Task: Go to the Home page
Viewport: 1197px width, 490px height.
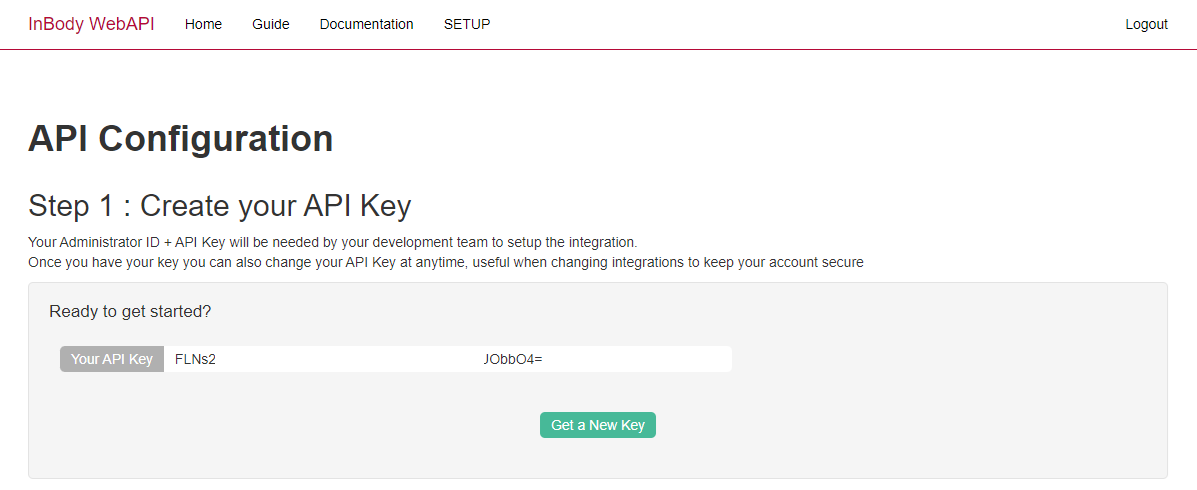Action: pos(203,24)
